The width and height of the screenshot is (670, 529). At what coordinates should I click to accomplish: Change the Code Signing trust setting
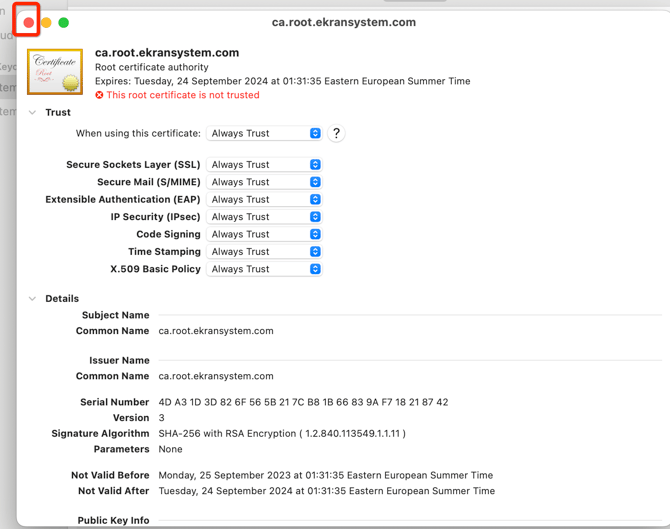tap(264, 234)
